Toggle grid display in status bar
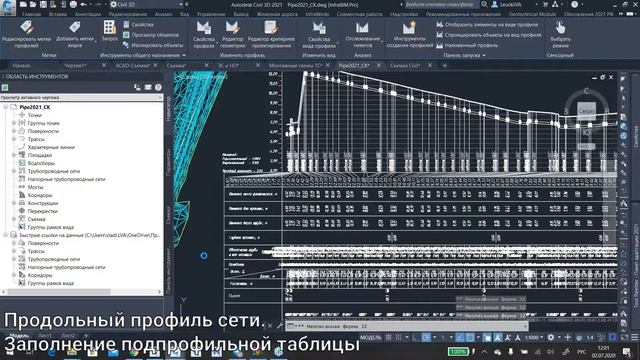This screenshot has height=360, width=640. 388,337
